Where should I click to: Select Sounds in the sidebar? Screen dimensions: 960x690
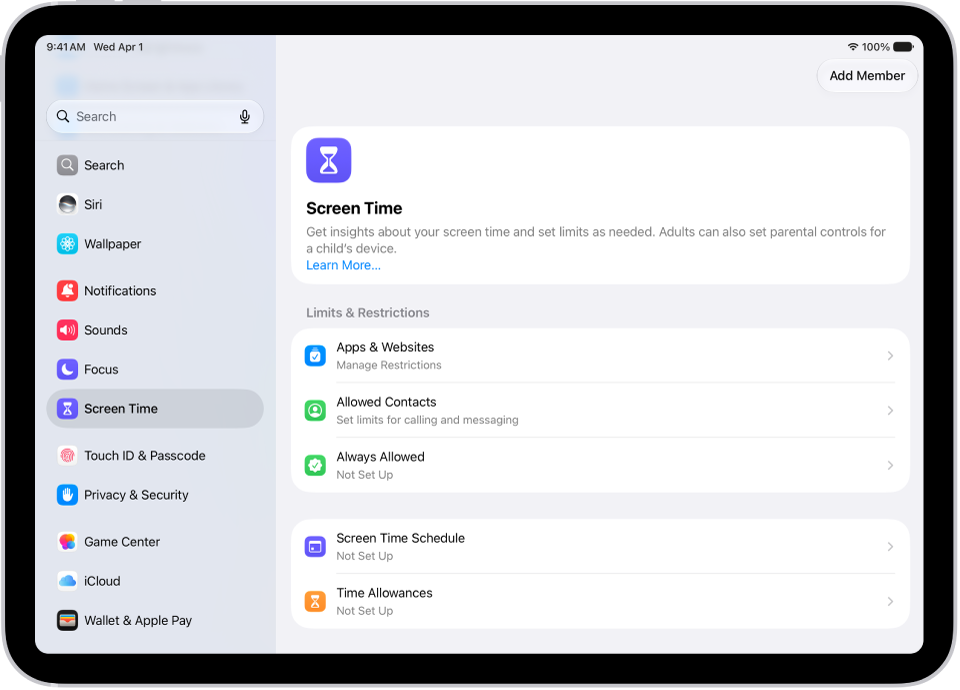[155, 330]
